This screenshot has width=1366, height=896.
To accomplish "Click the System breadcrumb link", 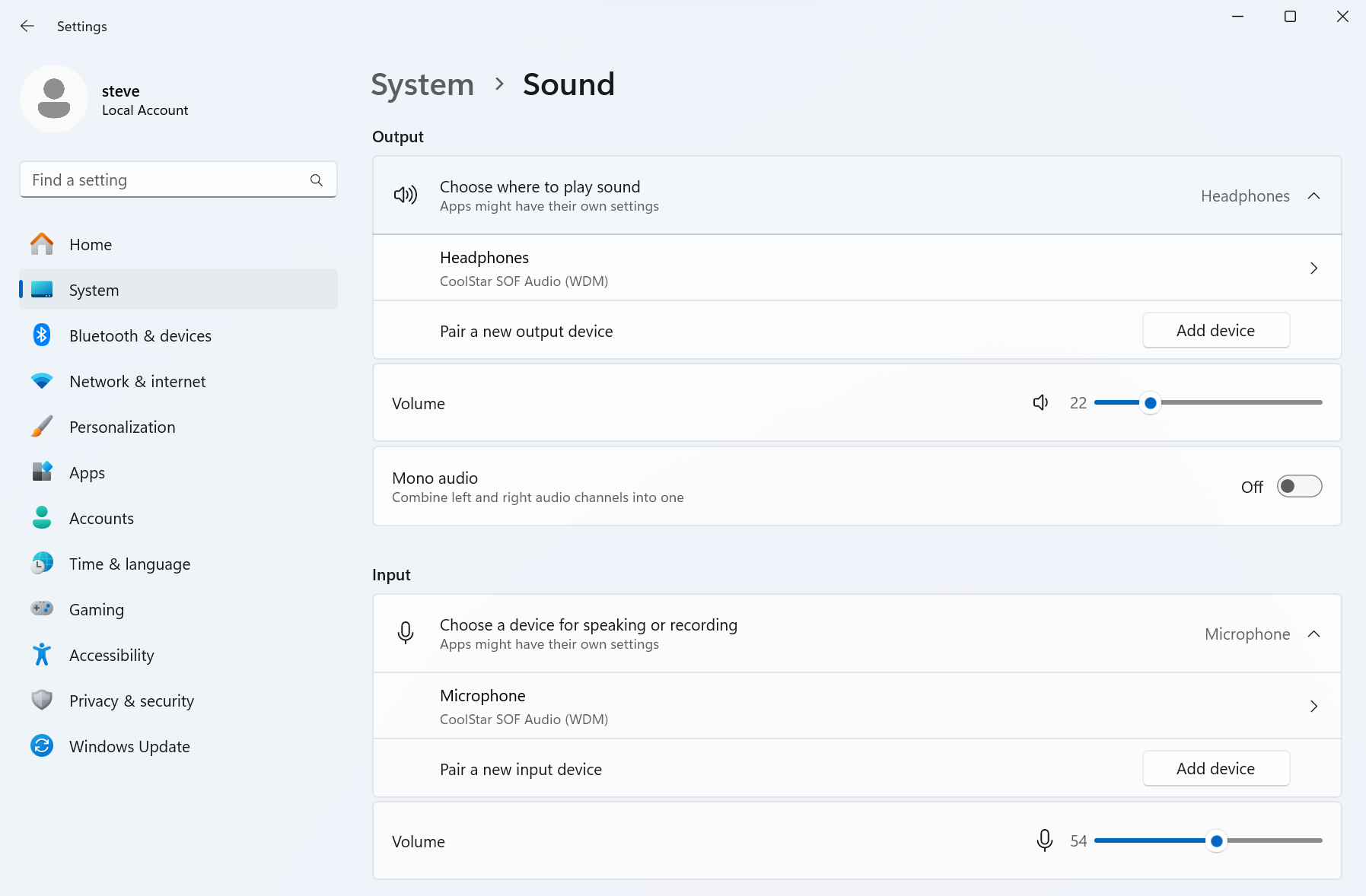I will point(422,84).
